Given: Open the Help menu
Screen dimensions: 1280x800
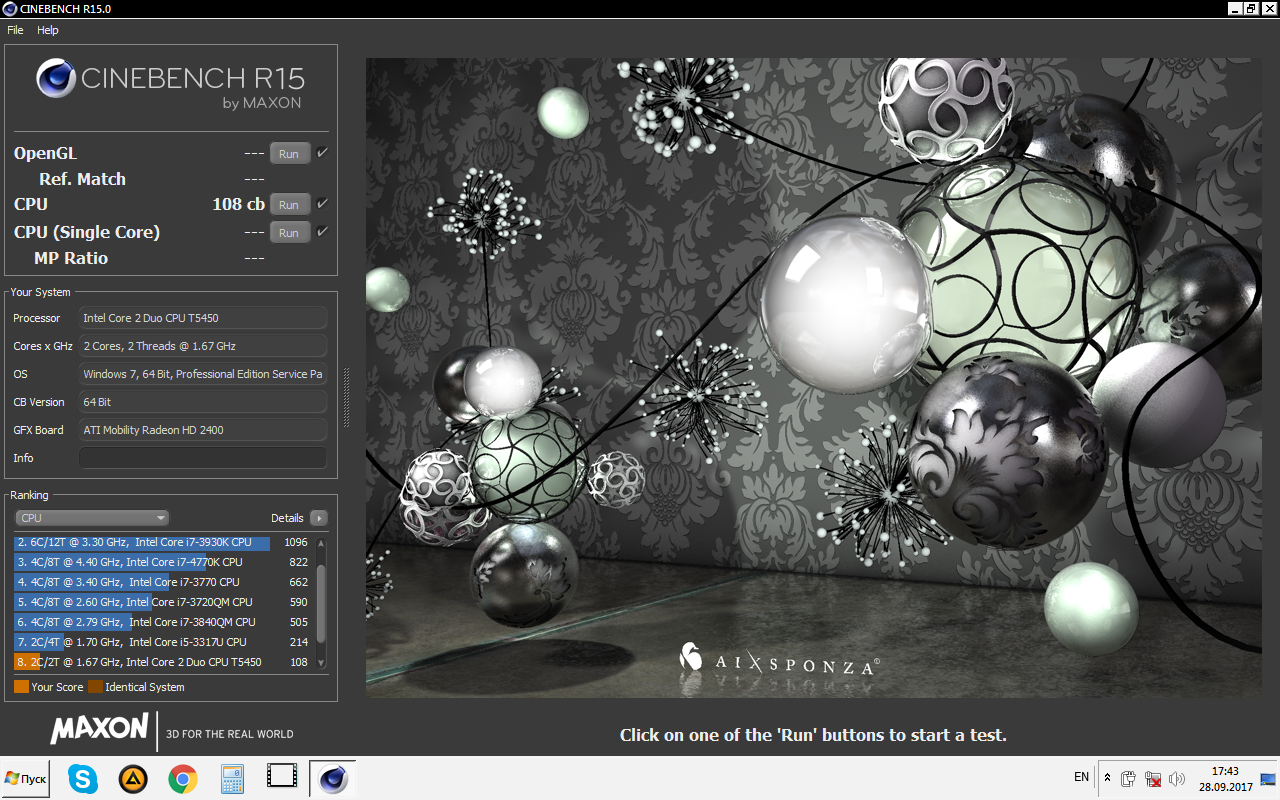Looking at the screenshot, I should [48, 30].
